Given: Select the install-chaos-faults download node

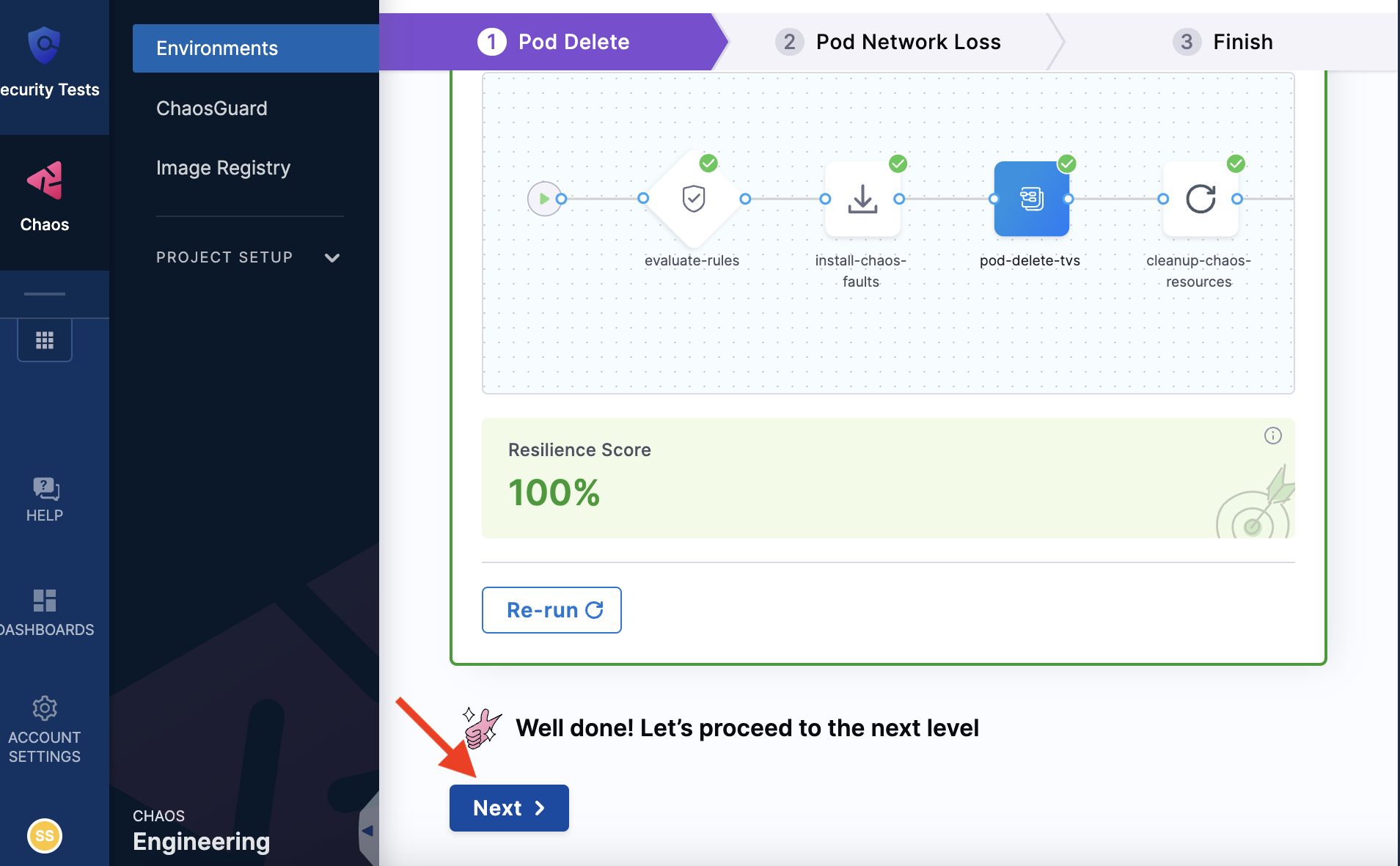Looking at the screenshot, I should click(x=862, y=199).
